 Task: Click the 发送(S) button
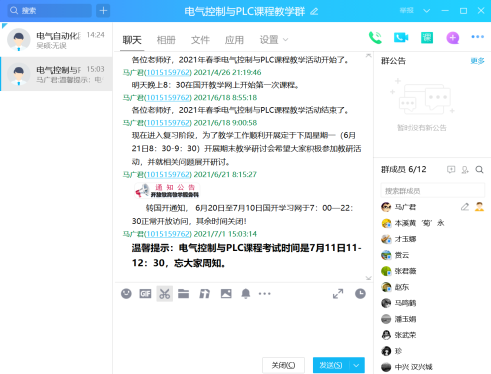click(331, 365)
